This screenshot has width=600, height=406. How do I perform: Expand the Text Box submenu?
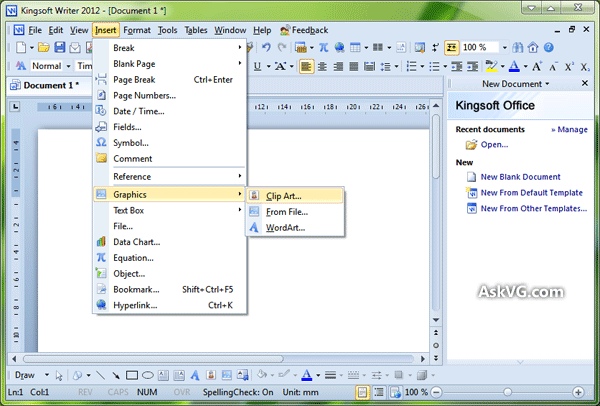click(x=170, y=210)
